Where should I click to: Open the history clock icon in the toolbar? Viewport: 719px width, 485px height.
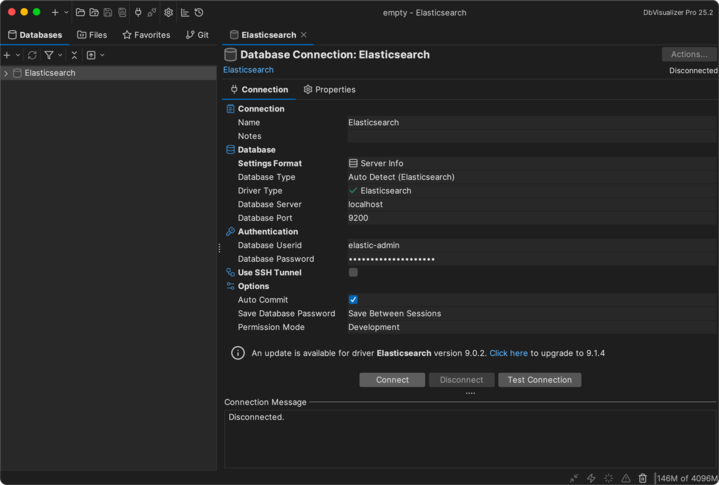point(199,13)
